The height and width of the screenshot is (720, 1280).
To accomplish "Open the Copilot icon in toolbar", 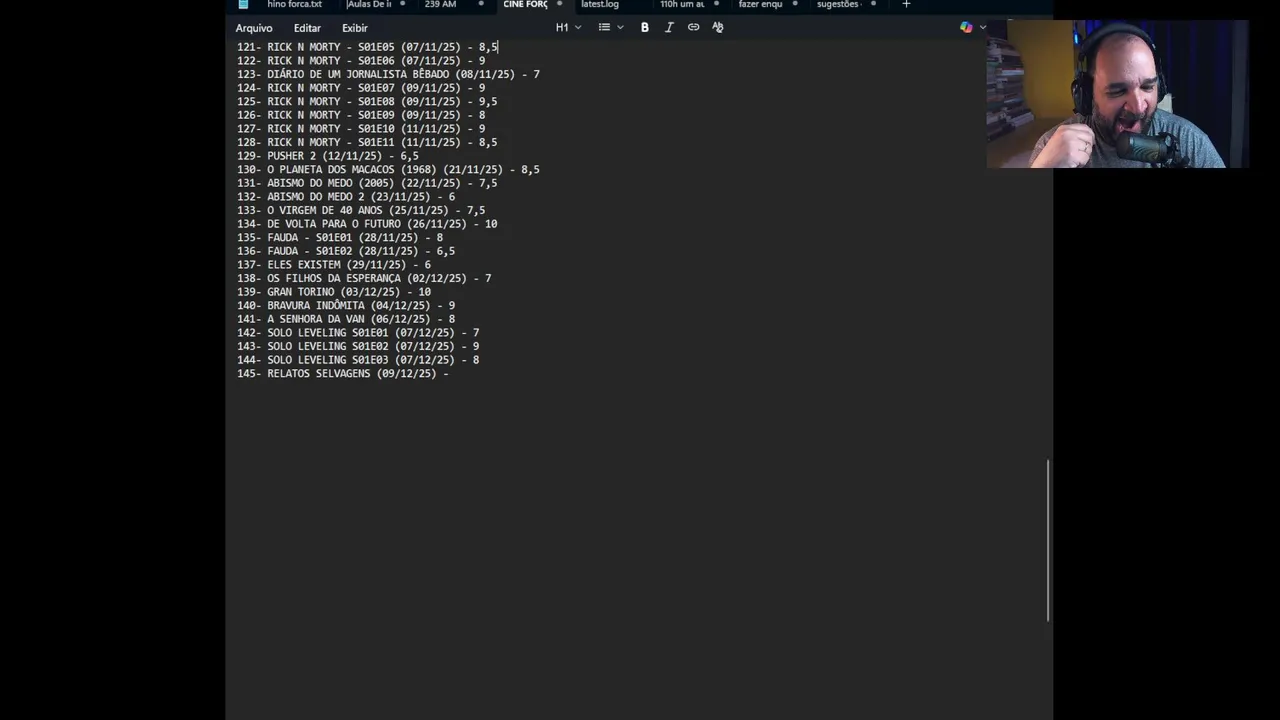I will pyautogui.click(x=966, y=28).
